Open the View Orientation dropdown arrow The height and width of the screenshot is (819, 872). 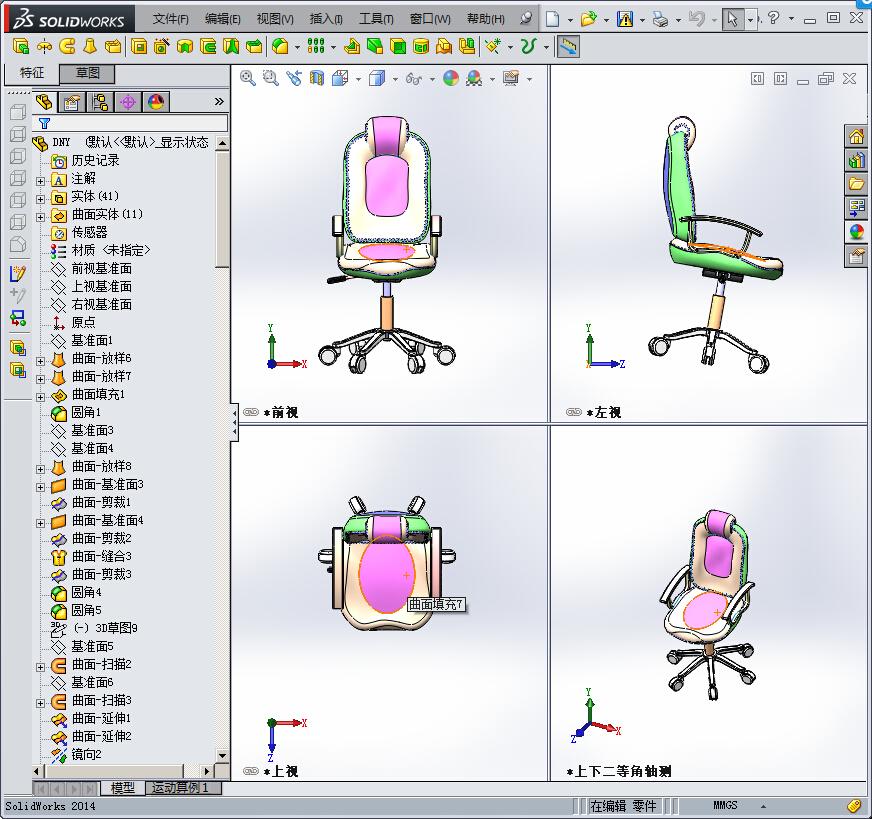tap(358, 79)
